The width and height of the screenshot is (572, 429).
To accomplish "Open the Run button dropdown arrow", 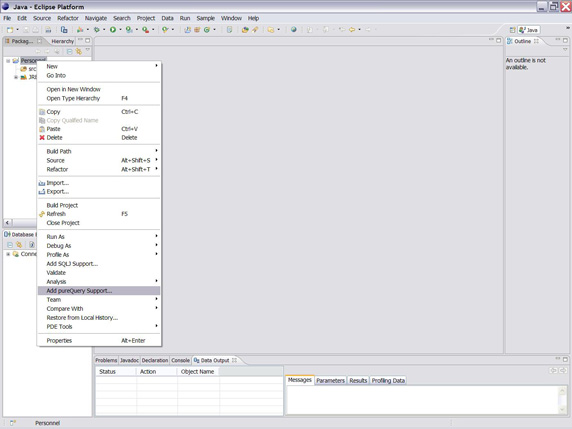I will click(120, 30).
